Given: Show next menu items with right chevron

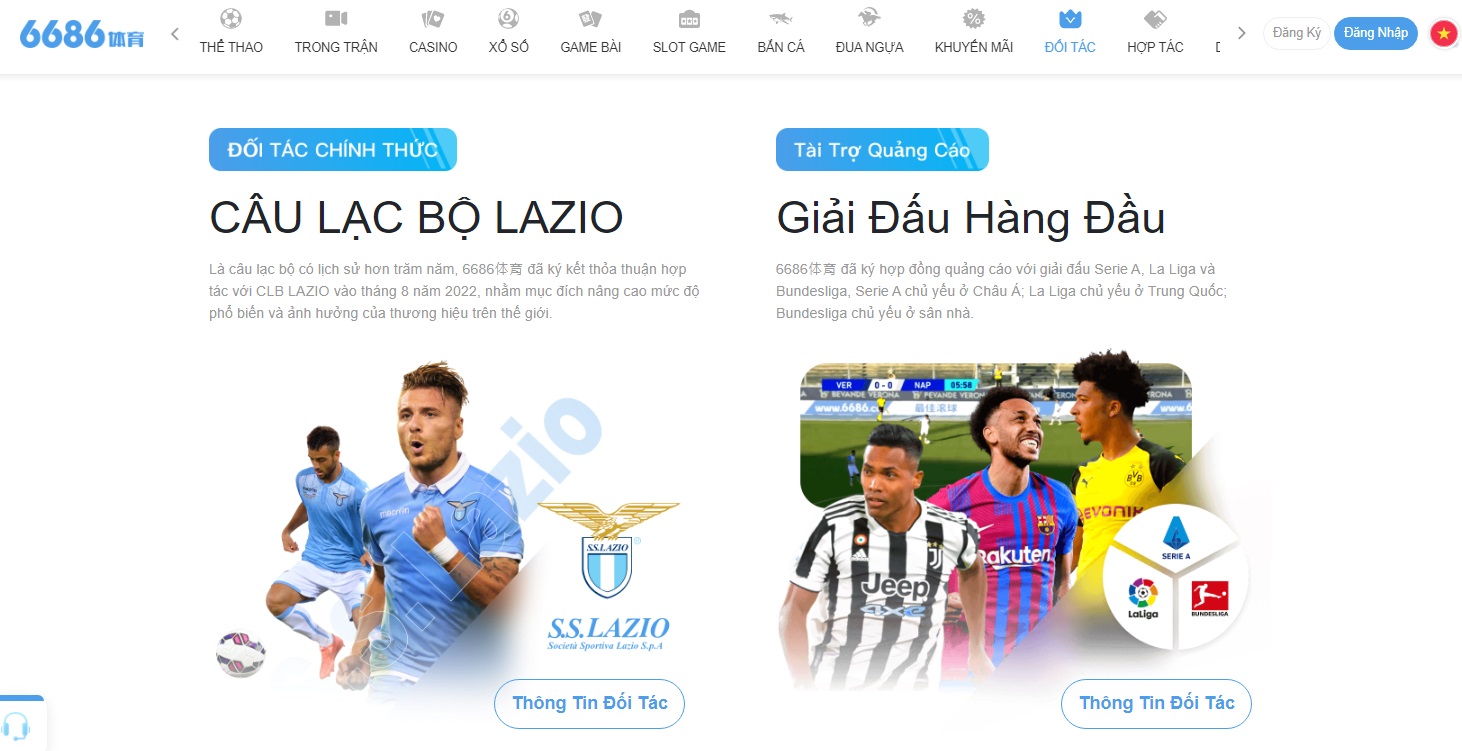Looking at the screenshot, I should 1242,33.
